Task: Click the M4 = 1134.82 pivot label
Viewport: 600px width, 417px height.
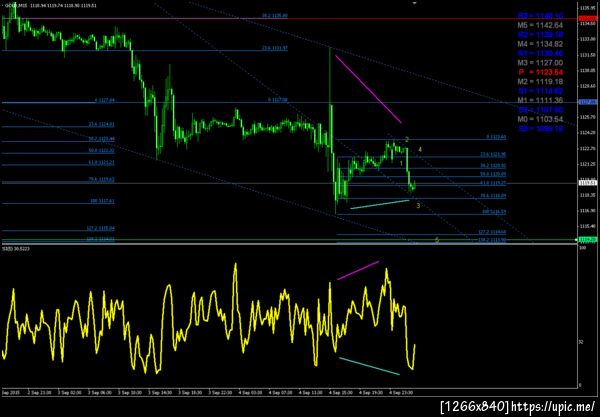Action: click(540, 44)
